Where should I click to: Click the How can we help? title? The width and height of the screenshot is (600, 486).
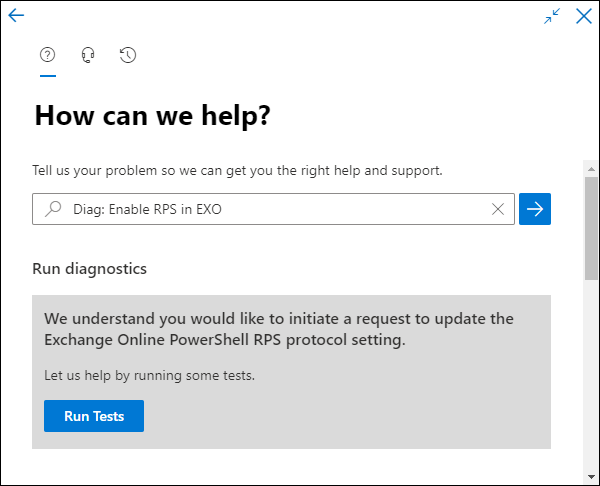point(153,116)
